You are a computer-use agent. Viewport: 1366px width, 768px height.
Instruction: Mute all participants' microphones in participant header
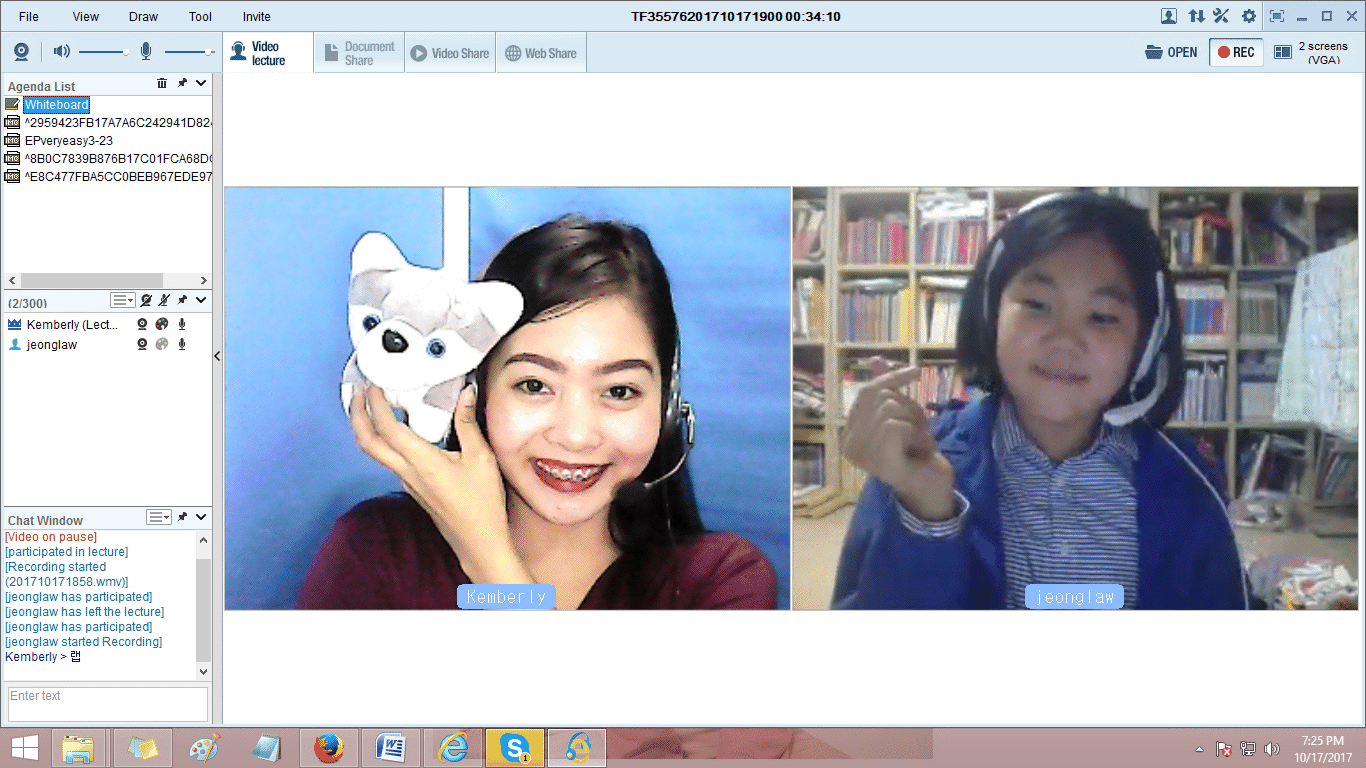(164, 300)
